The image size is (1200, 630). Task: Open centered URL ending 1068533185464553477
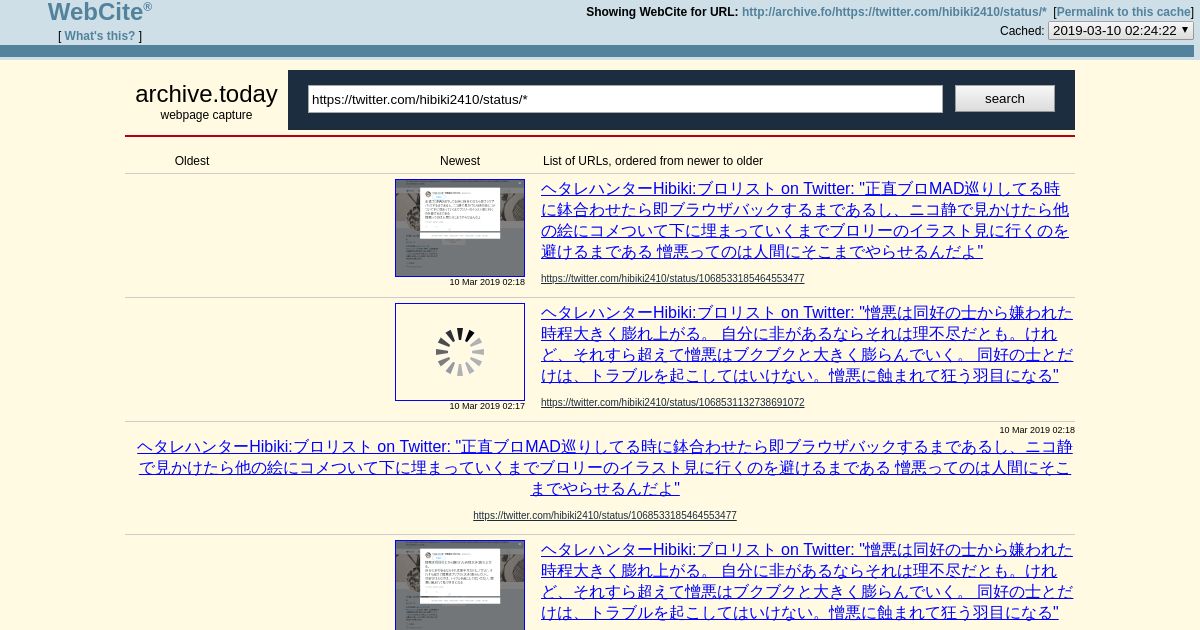point(605,516)
